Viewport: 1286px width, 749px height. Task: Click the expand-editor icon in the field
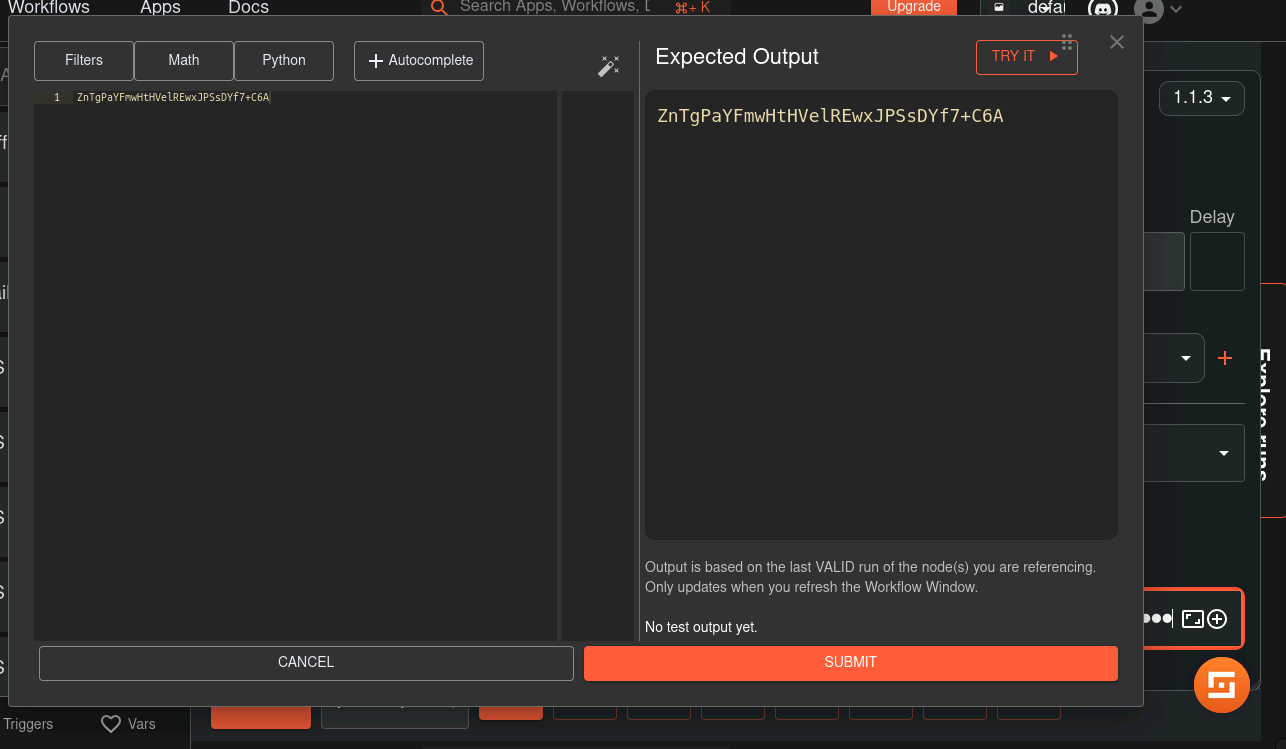(x=1192, y=619)
